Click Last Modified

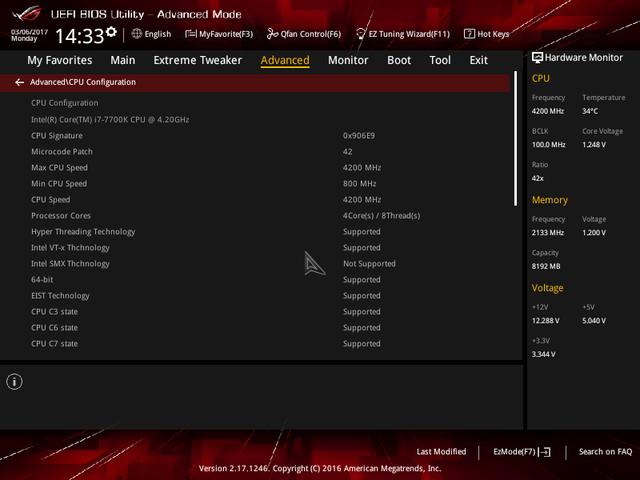click(x=441, y=452)
